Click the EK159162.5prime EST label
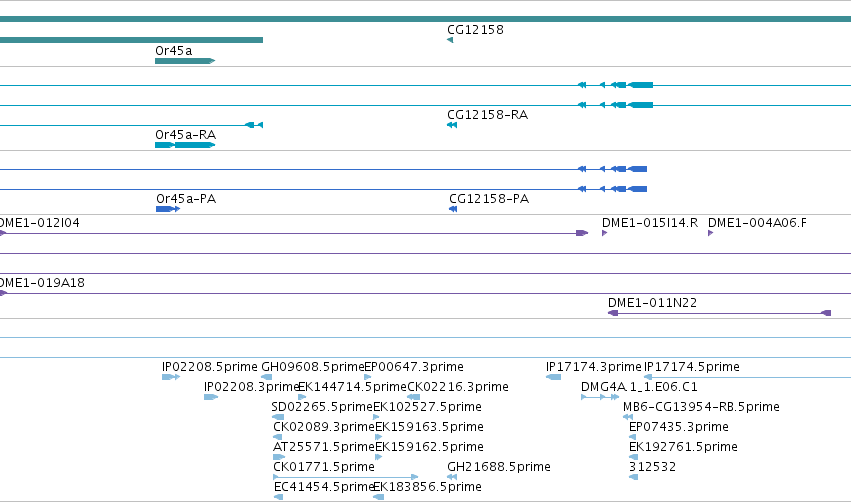851x502 pixels. point(429,447)
